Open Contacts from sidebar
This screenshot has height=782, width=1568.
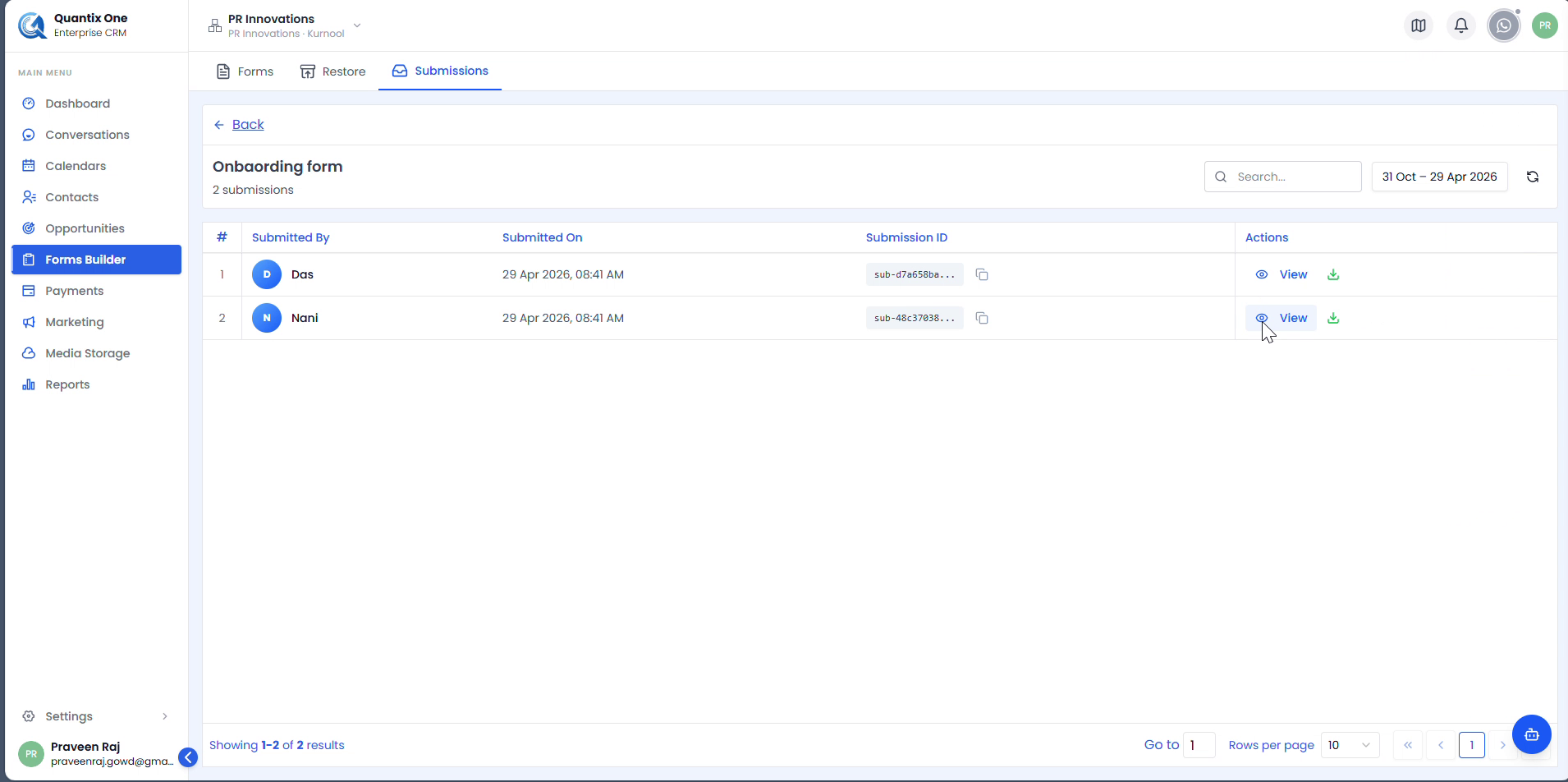pos(96,197)
